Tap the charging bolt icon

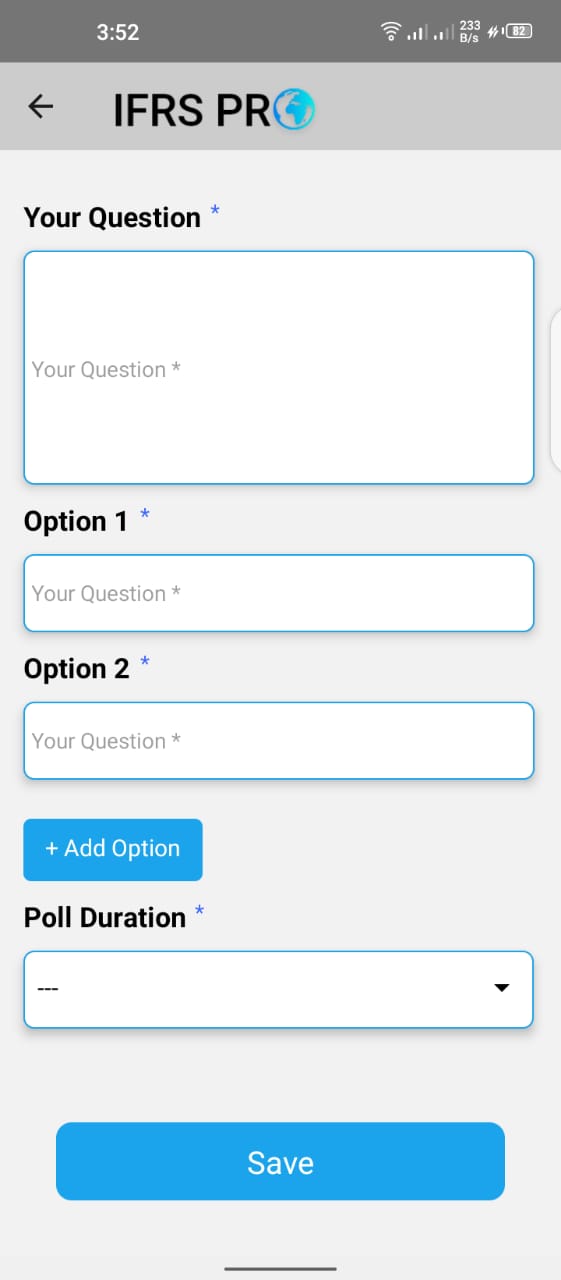coord(494,32)
